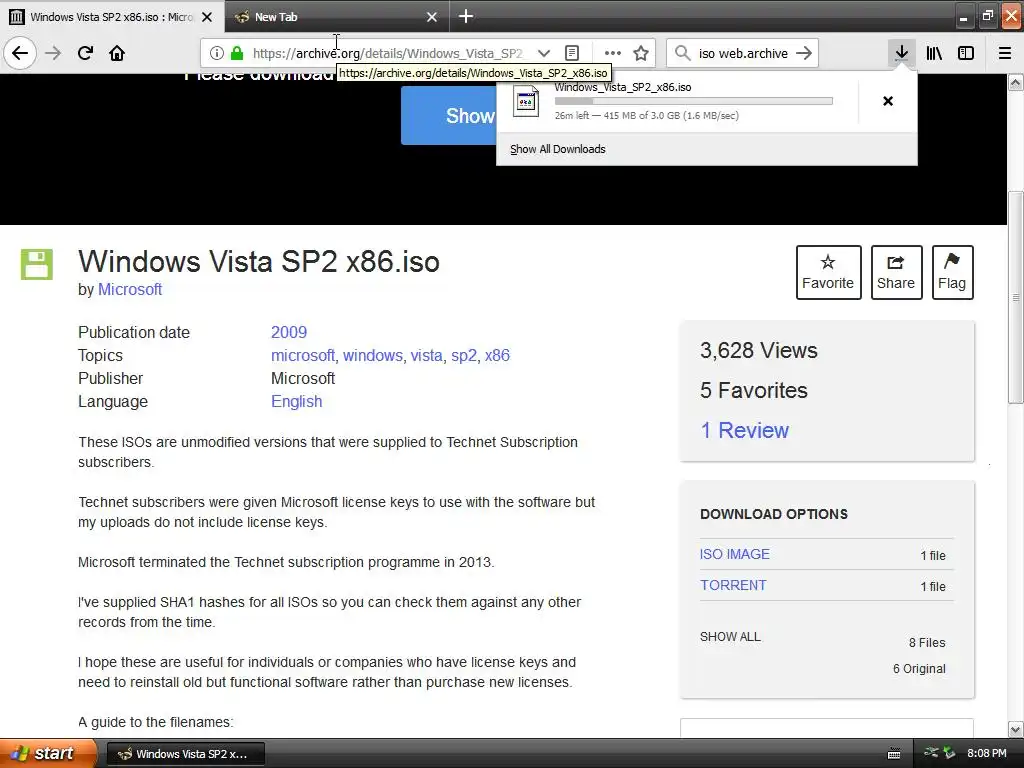Viewport: 1024px width, 768px height.
Task: Open the 'x86' topic link
Action: [497, 355]
